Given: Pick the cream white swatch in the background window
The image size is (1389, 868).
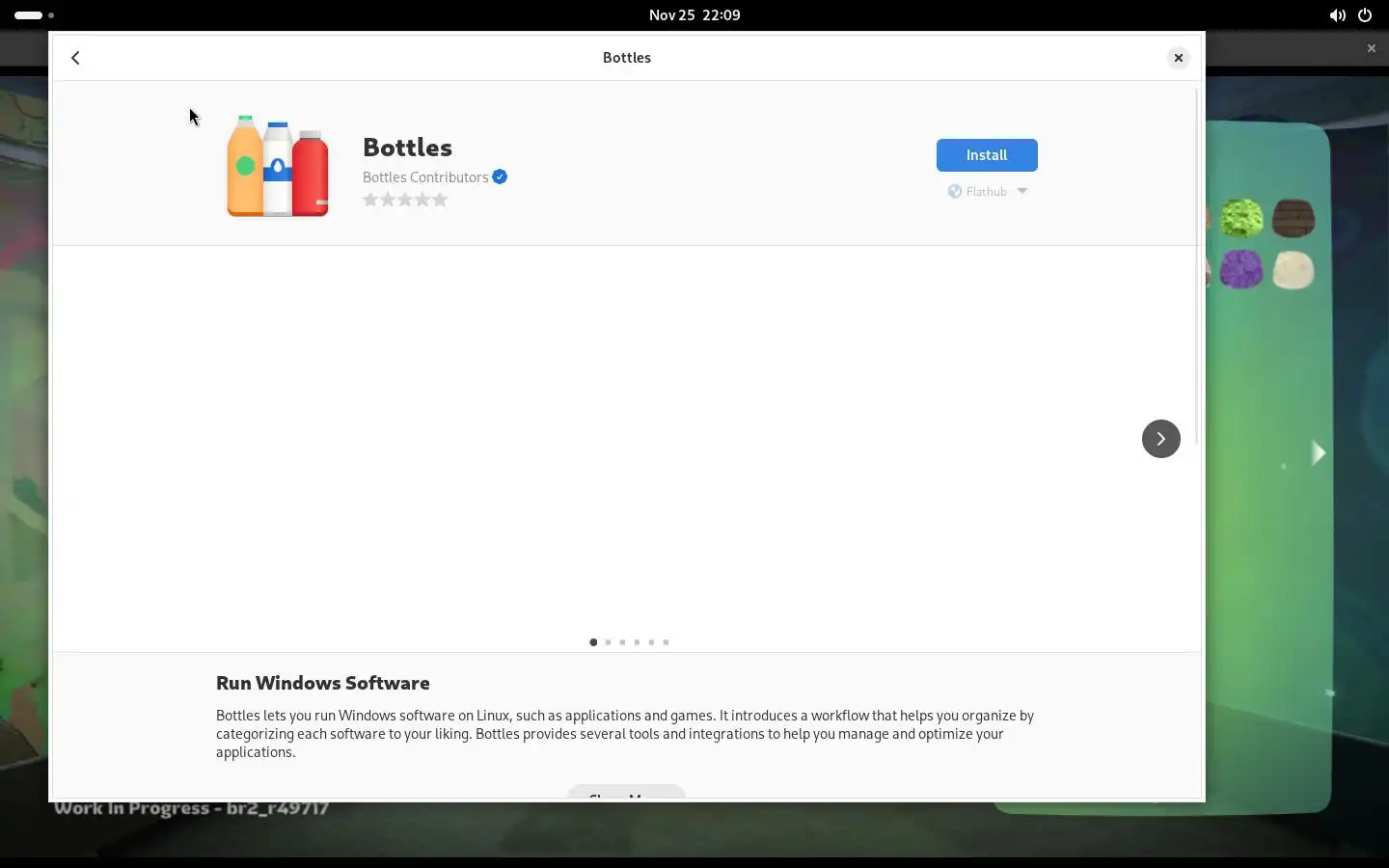Looking at the screenshot, I should [x=1294, y=270].
